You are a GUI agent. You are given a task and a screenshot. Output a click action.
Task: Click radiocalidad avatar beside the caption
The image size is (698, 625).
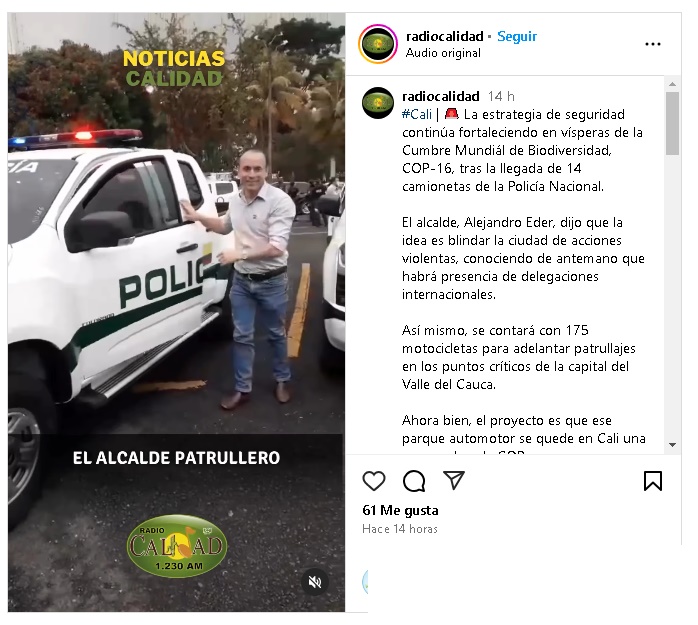(x=378, y=103)
